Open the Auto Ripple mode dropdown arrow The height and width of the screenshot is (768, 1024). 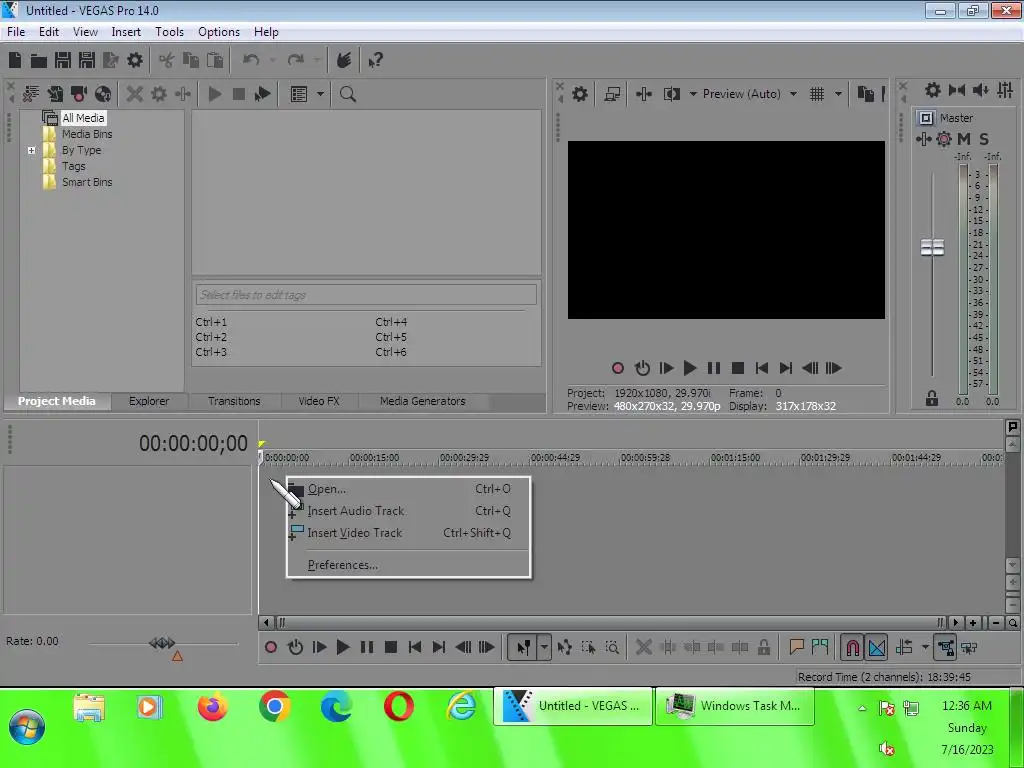[x=925, y=648]
